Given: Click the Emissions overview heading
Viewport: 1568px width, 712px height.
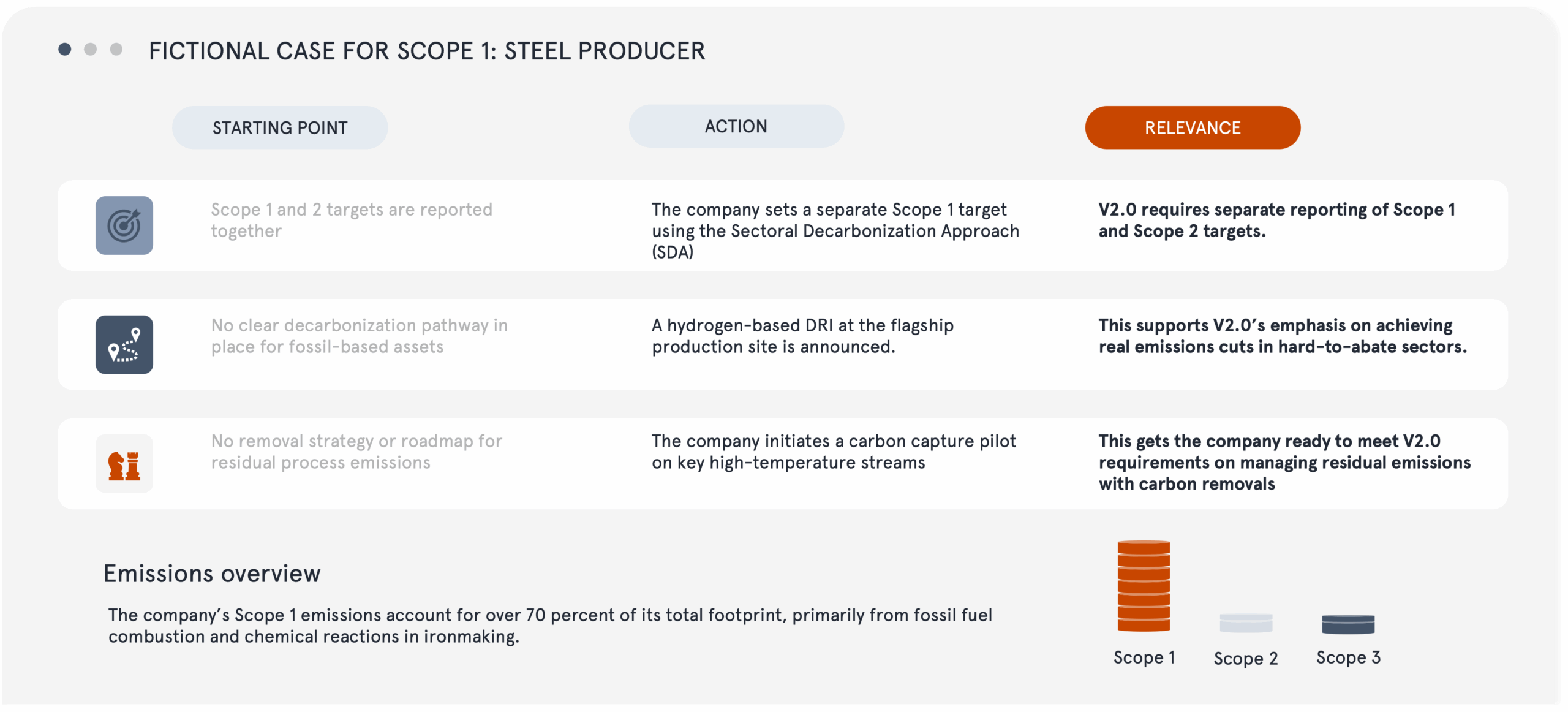Looking at the screenshot, I should [x=212, y=574].
